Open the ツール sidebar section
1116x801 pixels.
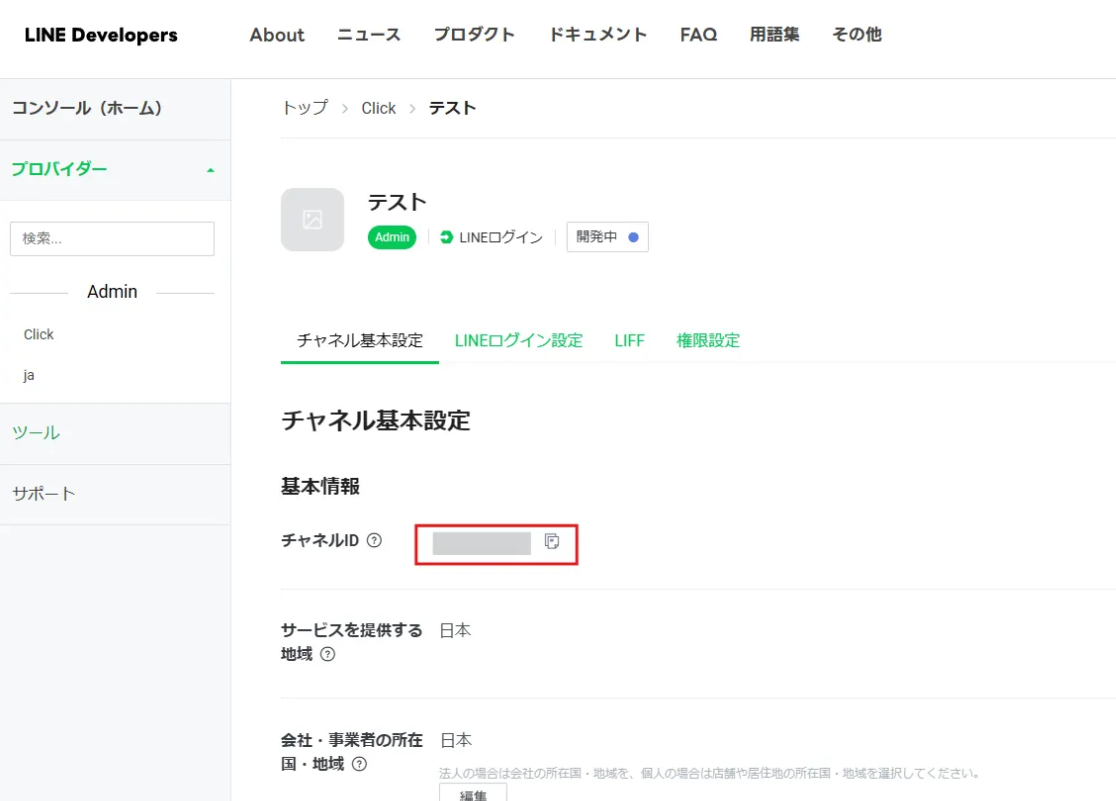click(x=36, y=433)
